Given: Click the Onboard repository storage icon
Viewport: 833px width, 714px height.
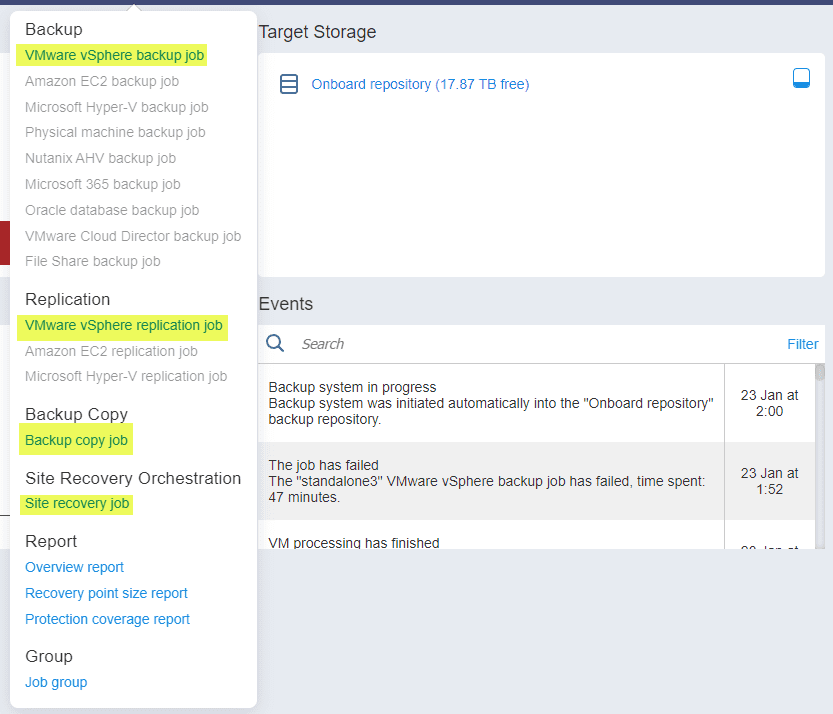Looking at the screenshot, I should [289, 84].
